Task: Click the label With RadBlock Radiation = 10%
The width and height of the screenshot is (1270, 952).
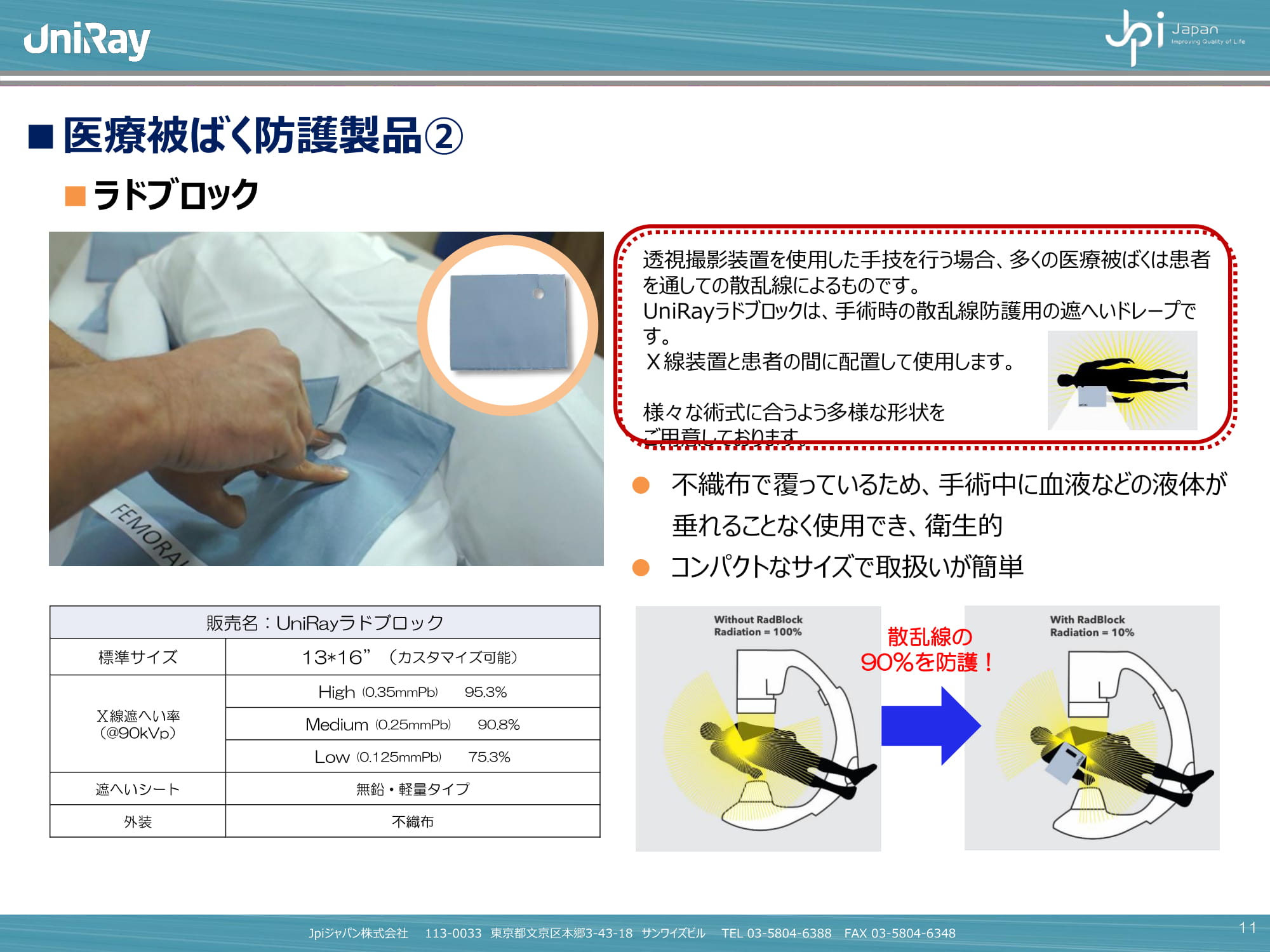Action: pos(1092,626)
